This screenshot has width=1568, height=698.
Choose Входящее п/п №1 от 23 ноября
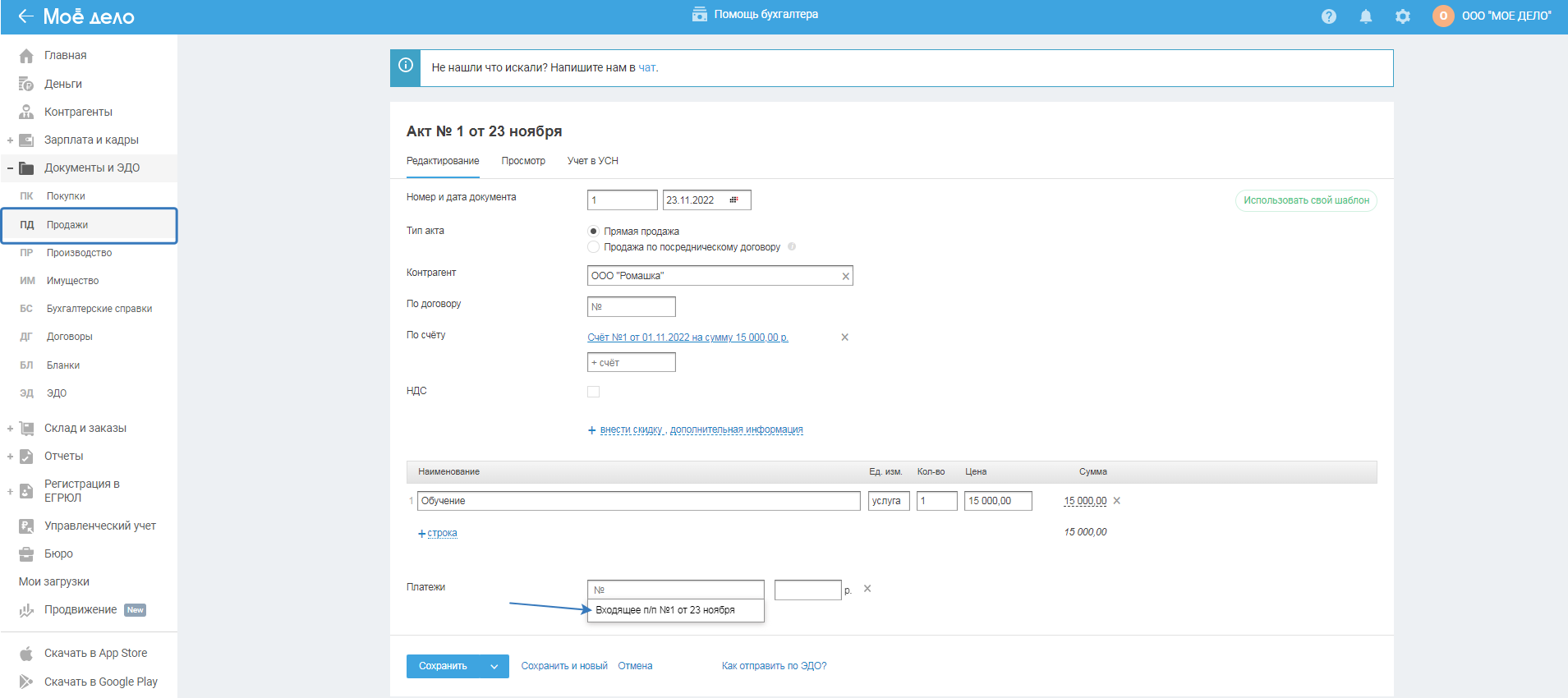tap(675, 610)
